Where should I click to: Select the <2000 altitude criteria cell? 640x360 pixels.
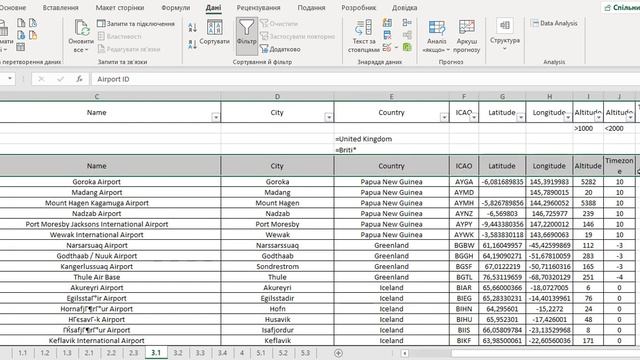coord(619,128)
